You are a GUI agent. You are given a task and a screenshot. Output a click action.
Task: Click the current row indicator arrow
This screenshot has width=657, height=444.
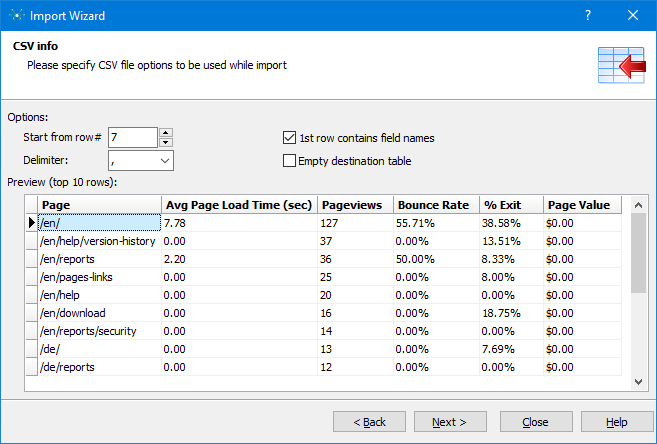(32, 223)
